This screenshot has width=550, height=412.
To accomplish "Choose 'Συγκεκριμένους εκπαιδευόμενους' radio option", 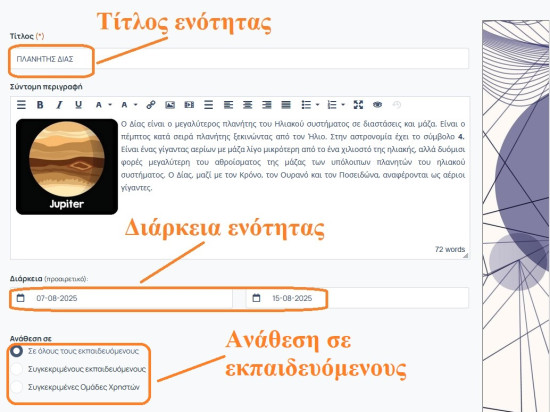I will click(16, 369).
